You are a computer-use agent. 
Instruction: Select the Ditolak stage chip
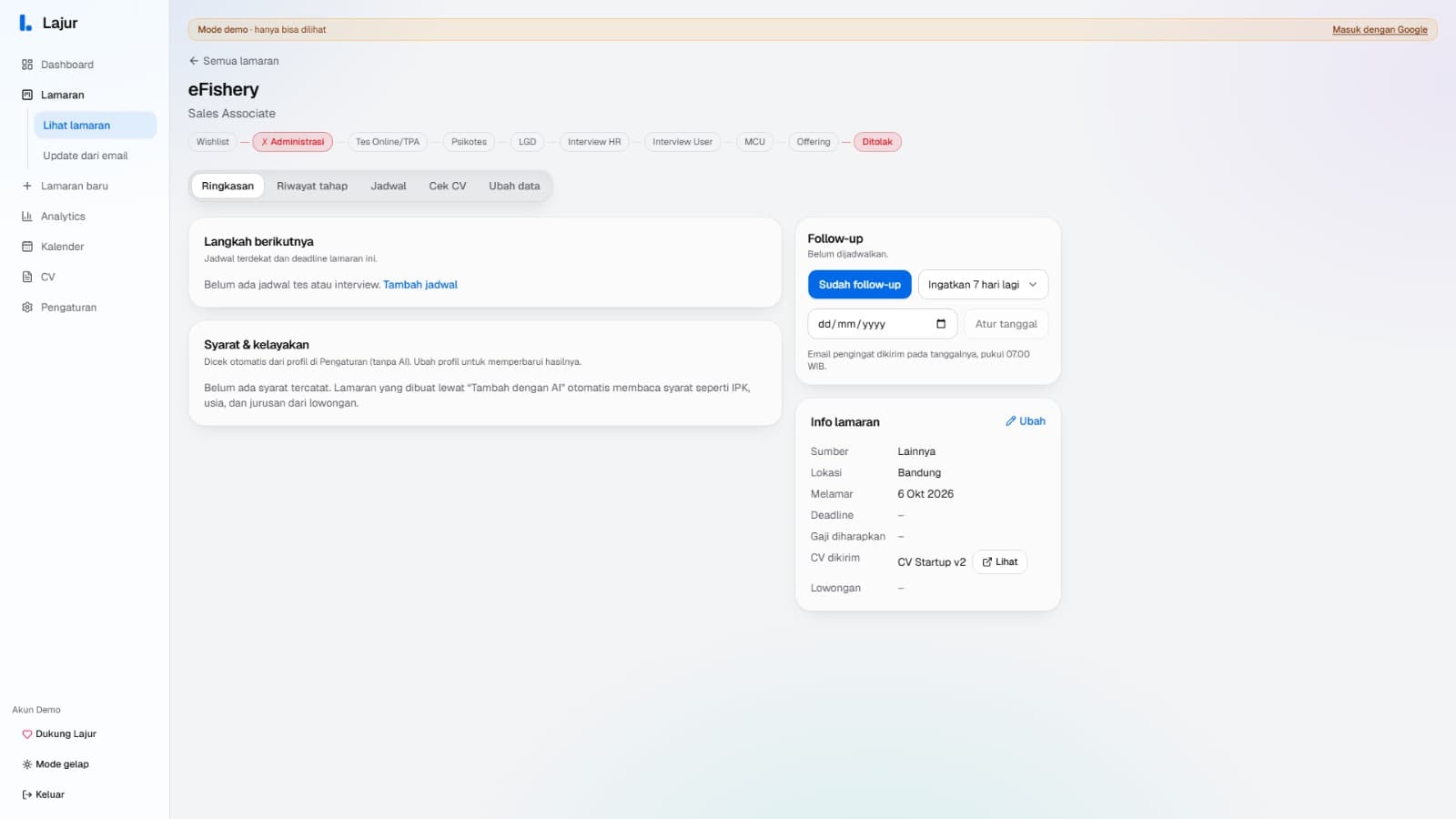point(877,142)
